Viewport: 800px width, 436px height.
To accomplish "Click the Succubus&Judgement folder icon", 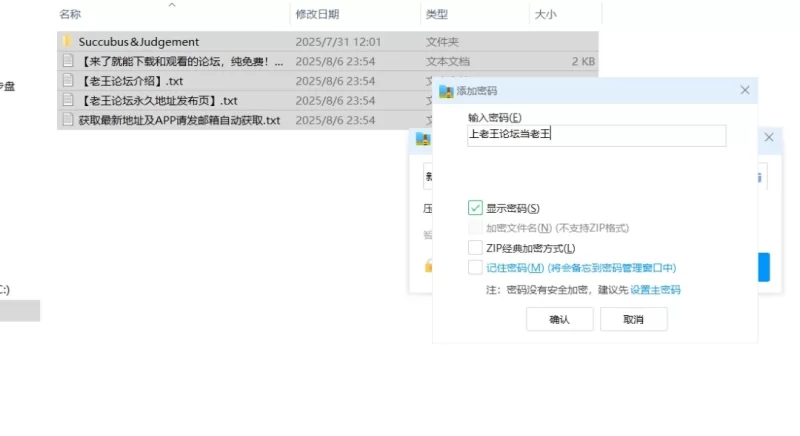I will pyautogui.click(x=67, y=41).
